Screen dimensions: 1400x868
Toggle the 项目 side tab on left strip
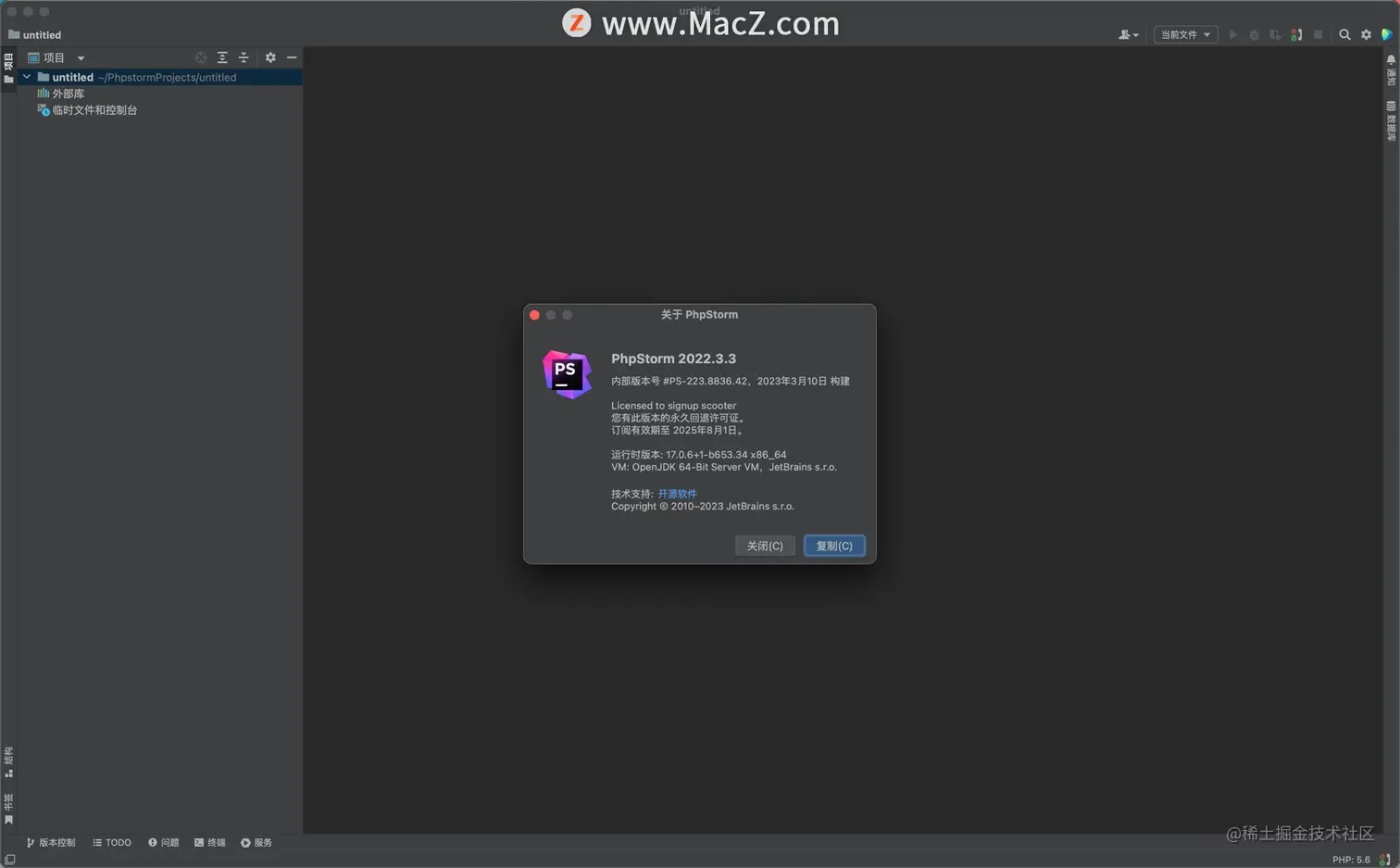(x=8, y=68)
